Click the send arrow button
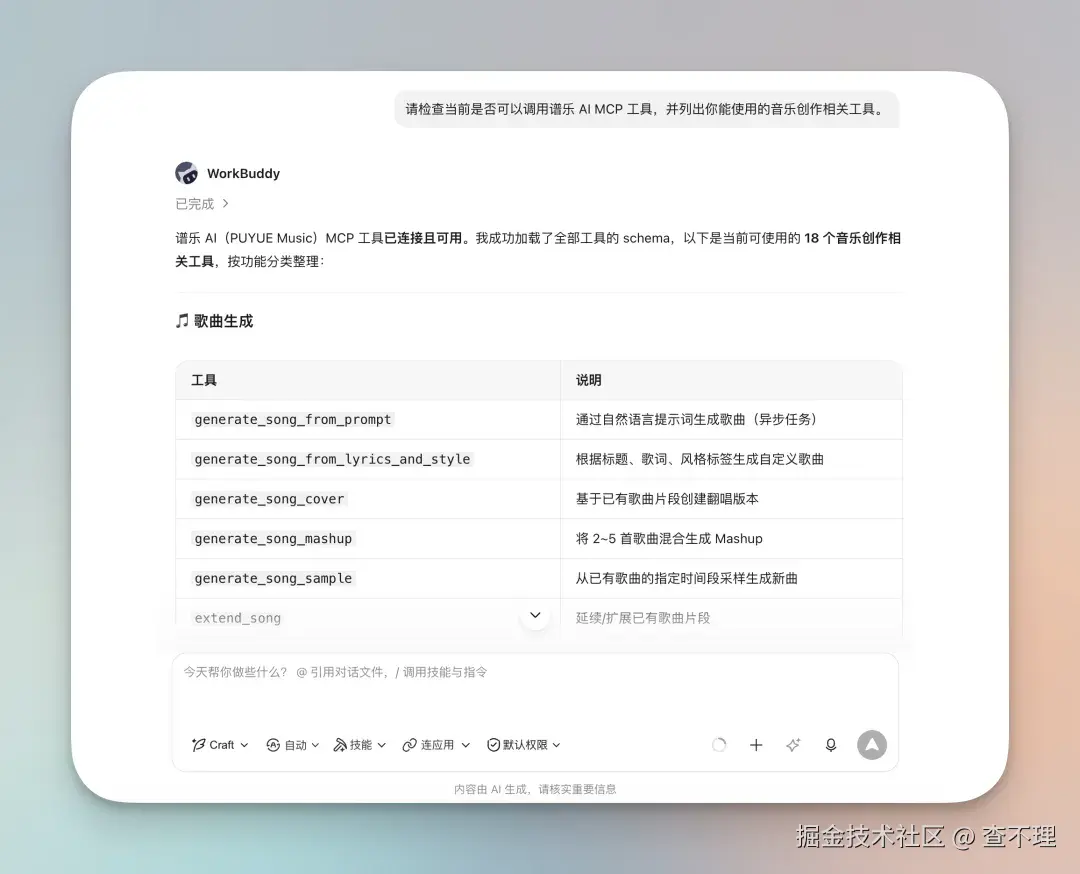The image size is (1080, 874). [x=871, y=745]
